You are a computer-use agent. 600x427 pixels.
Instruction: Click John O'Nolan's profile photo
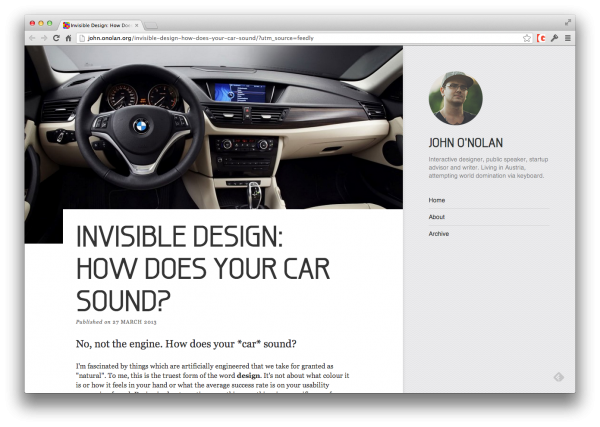[x=455, y=98]
